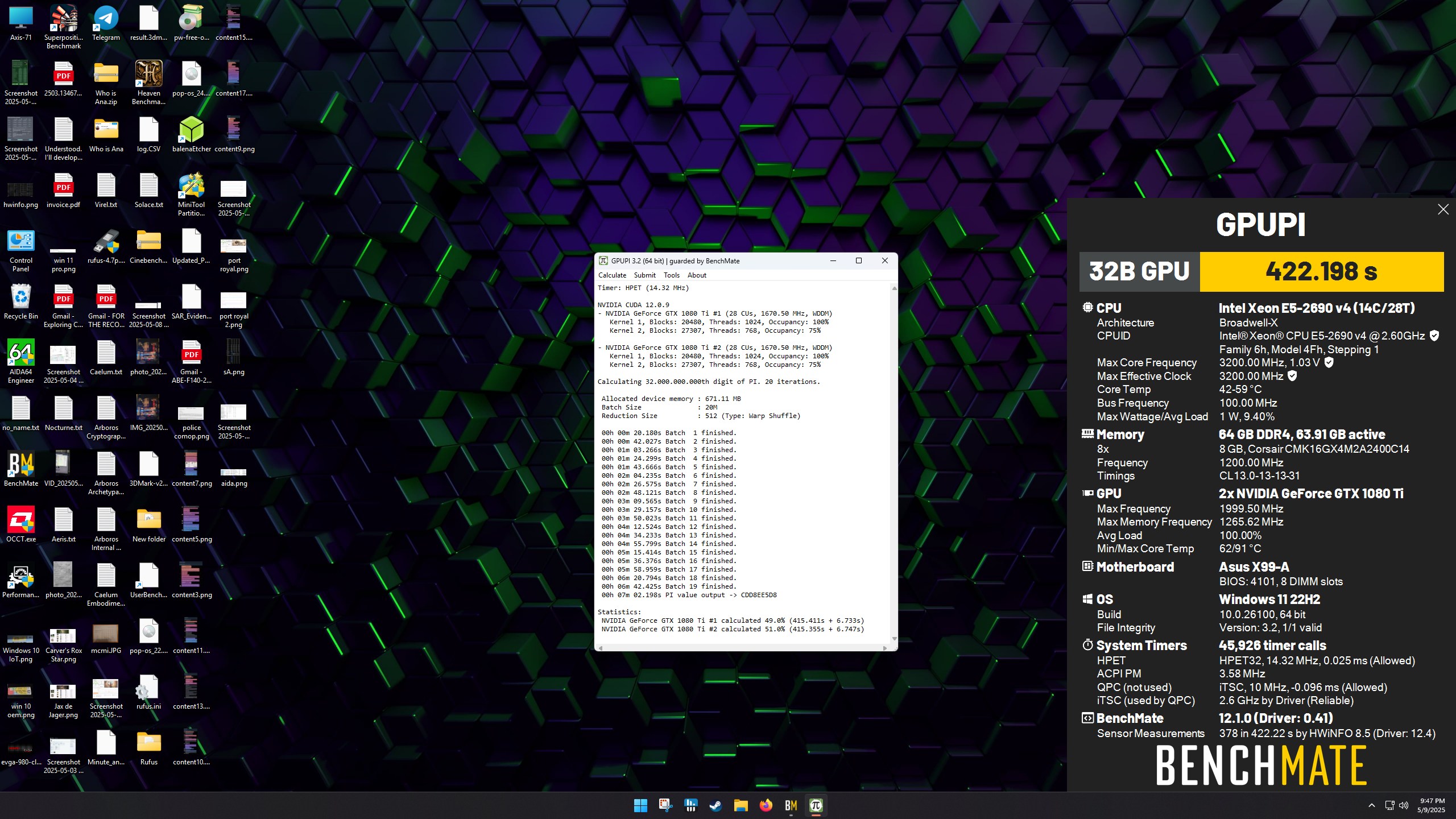Select the Caelum.txt text file
Screen dimensions: 1456x819
(x=106, y=357)
